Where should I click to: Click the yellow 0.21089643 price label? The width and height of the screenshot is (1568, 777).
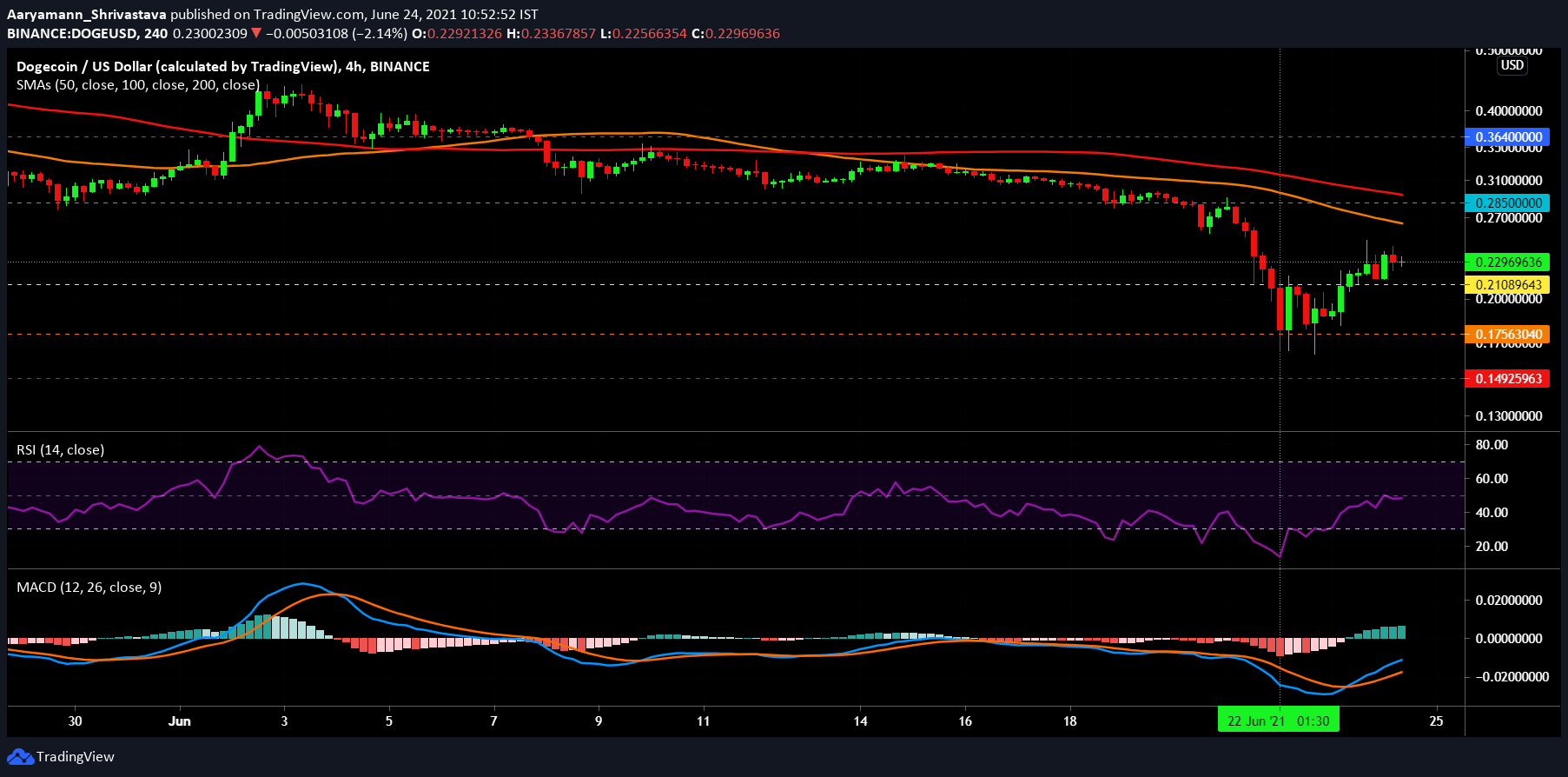point(1506,285)
